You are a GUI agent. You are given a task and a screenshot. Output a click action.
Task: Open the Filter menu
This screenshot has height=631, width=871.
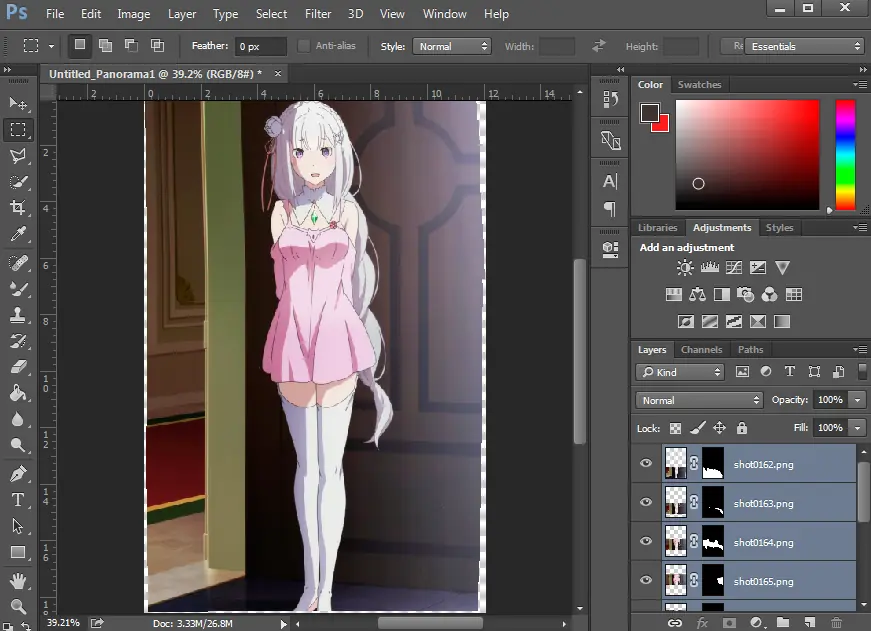pos(318,14)
